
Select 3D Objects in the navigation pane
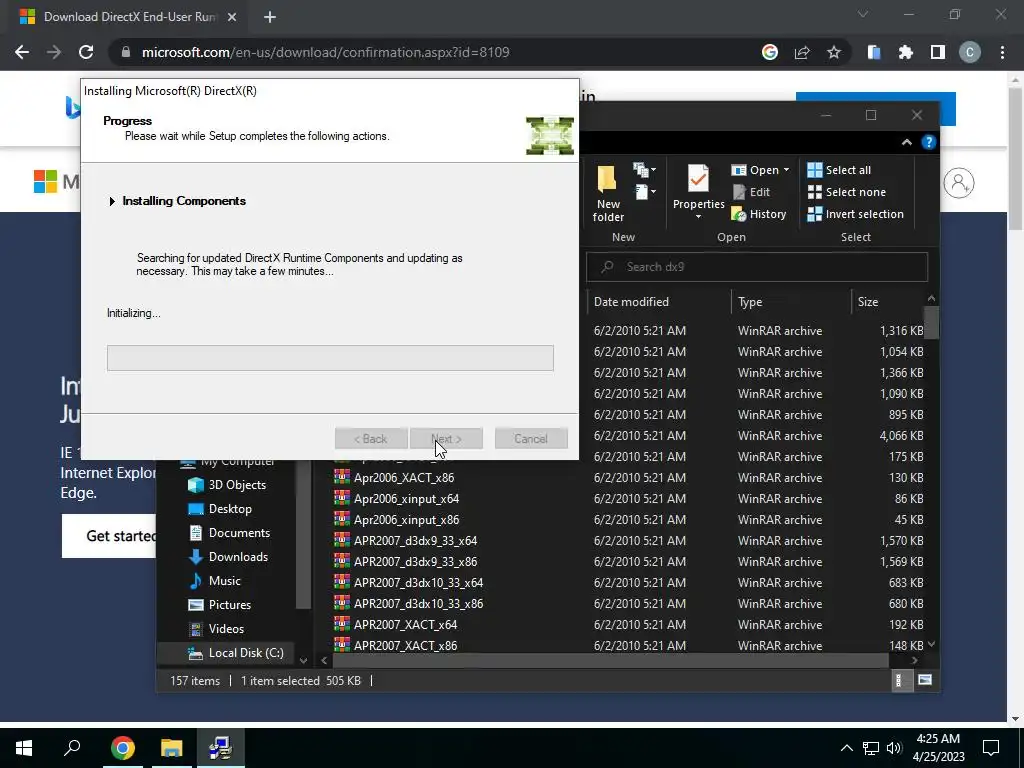click(227, 485)
